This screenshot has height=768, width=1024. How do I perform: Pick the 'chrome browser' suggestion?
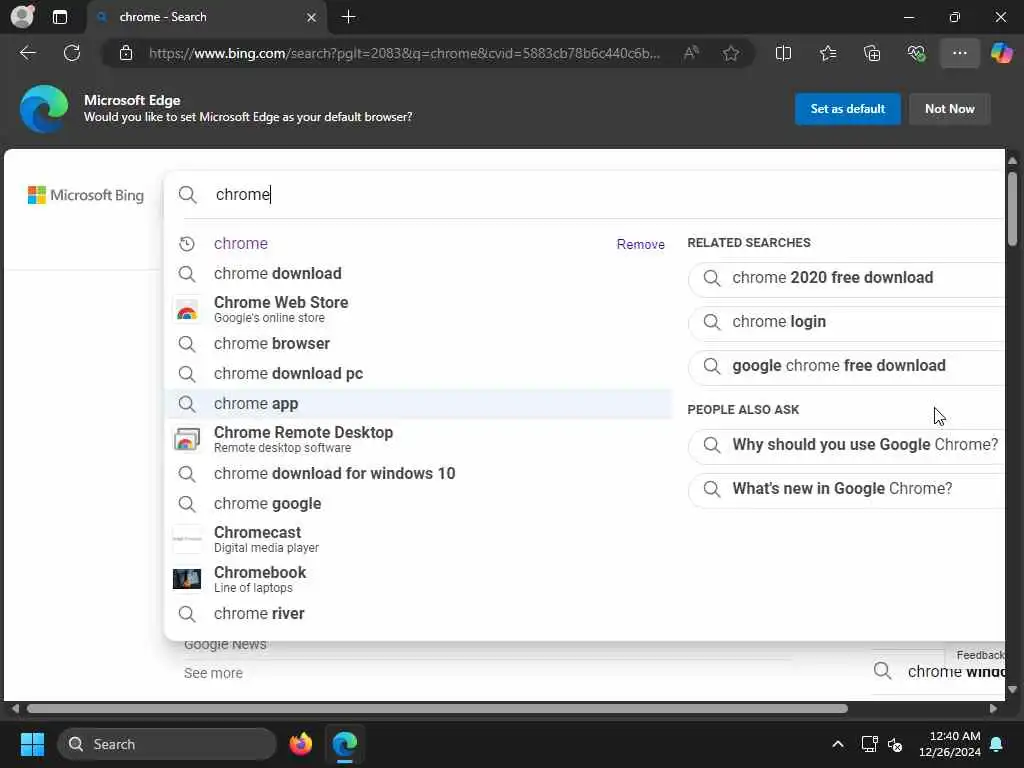tap(417, 344)
